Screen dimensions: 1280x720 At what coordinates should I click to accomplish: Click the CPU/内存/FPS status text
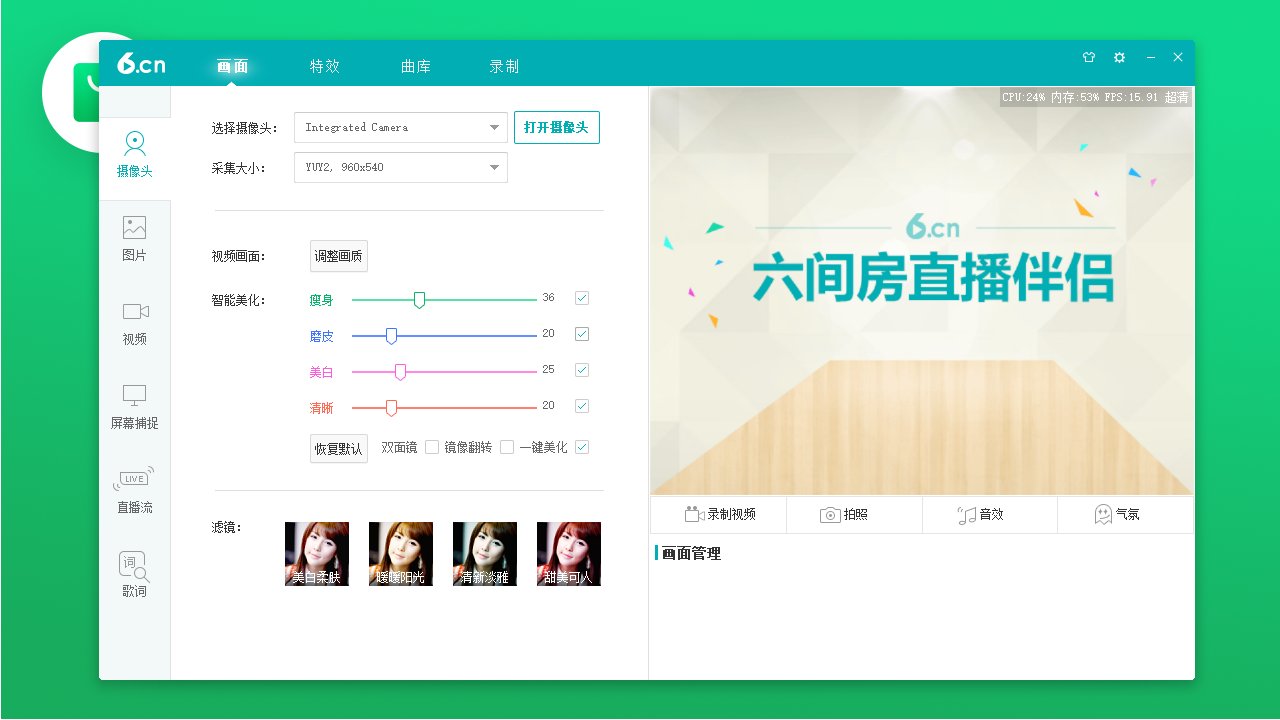point(1096,97)
